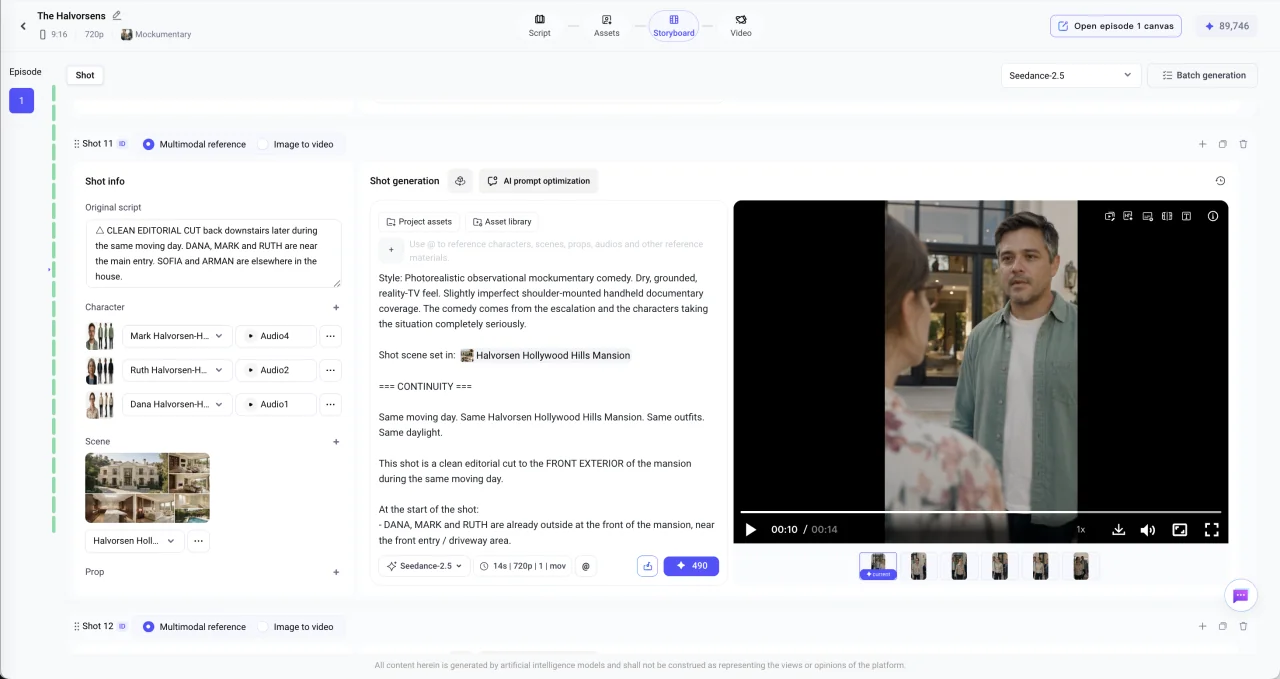
Task: Select Image to video for Shot 11
Action: 296,144
